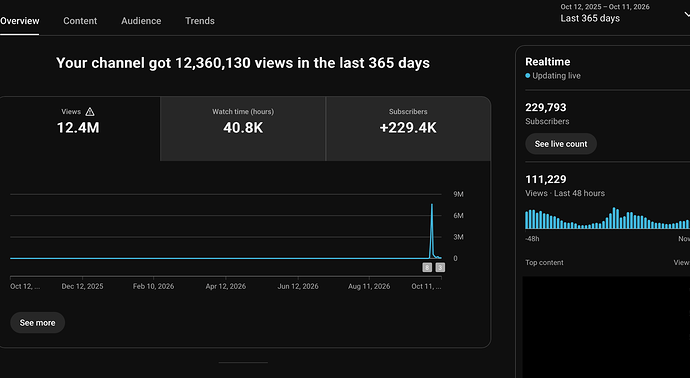Image resolution: width=690 pixels, height=378 pixels.
Task: Click the Realtime panel heading
Action: click(547, 62)
